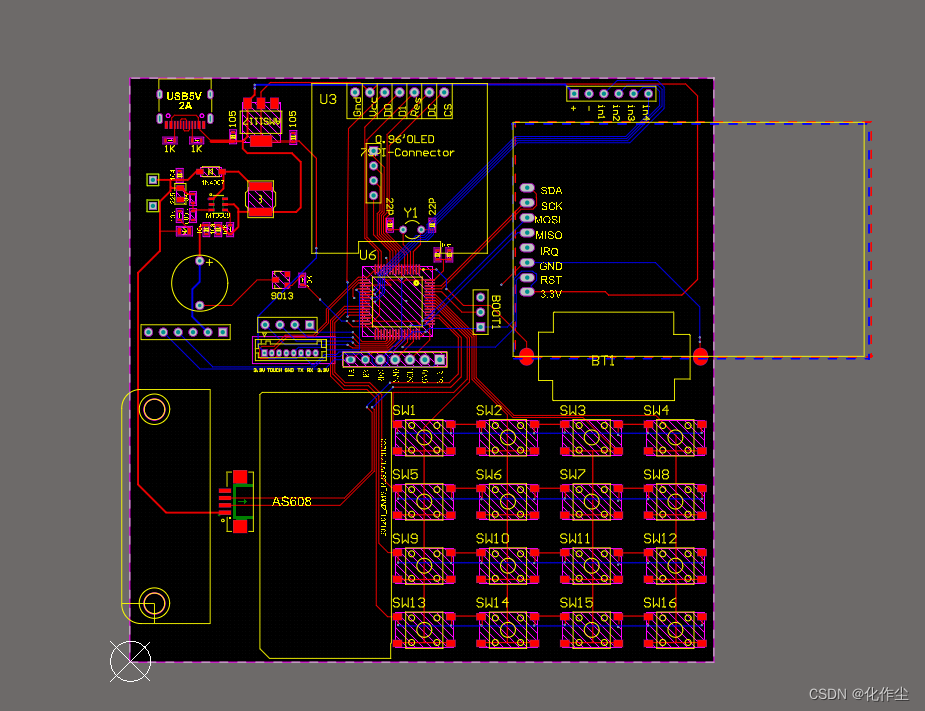Click the RST pin label
This screenshot has height=711, width=925.
point(551,280)
